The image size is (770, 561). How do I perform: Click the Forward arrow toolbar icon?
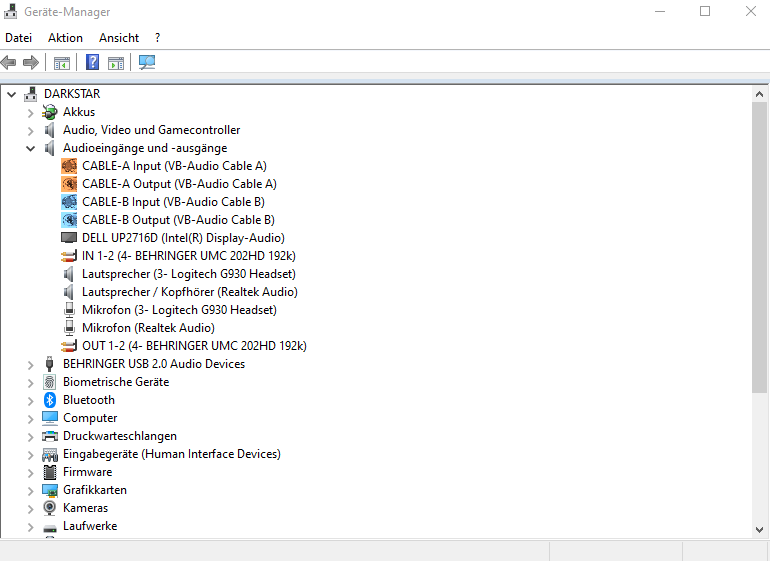pyautogui.click(x=31, y=62)
